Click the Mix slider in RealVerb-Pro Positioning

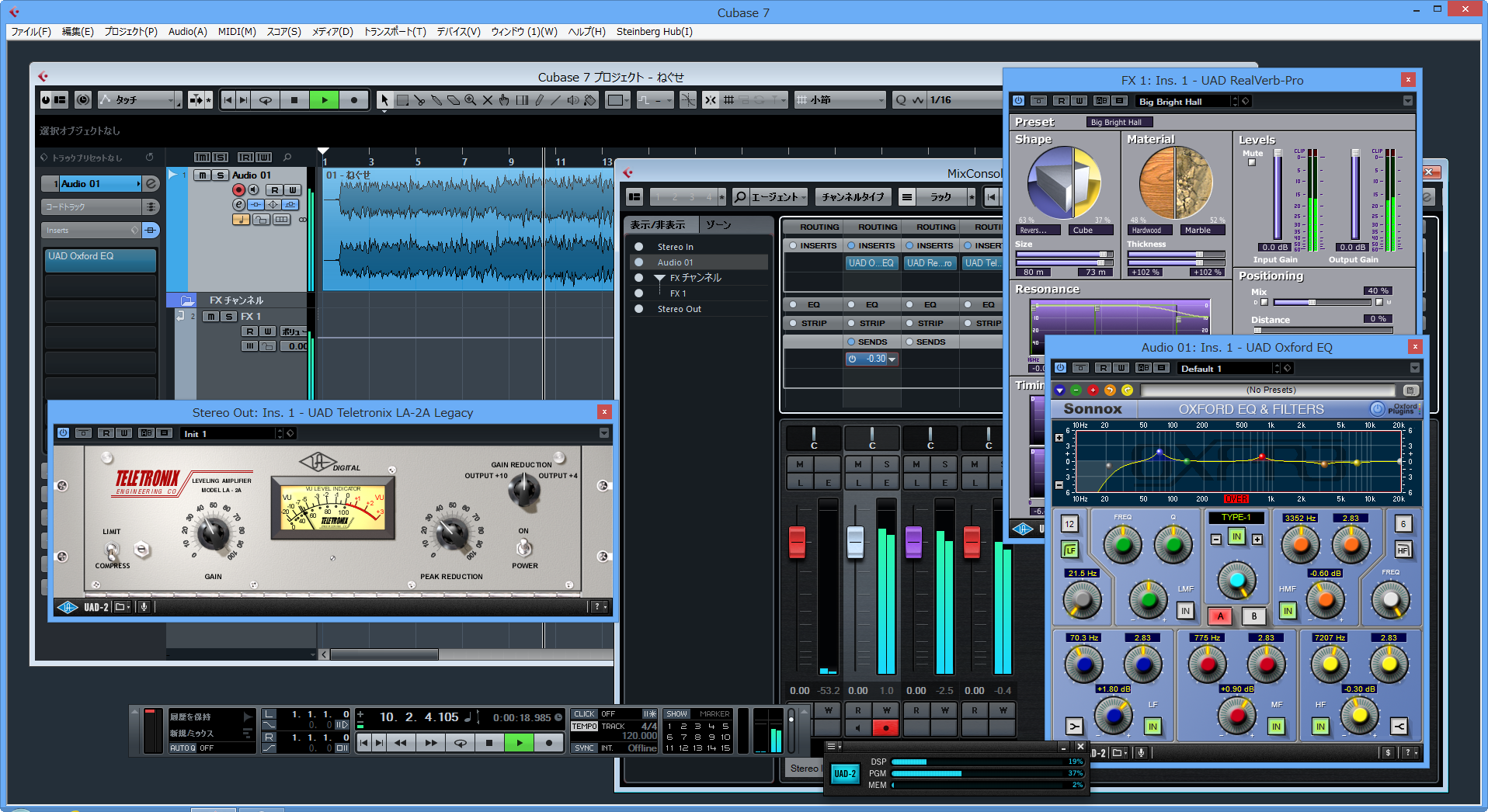pos(1320,303)
